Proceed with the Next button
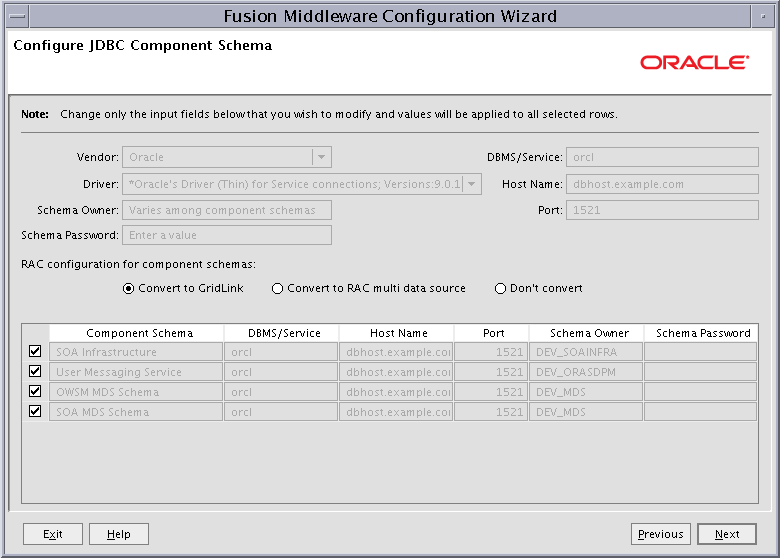780x558 pixels. pos(727,534)
